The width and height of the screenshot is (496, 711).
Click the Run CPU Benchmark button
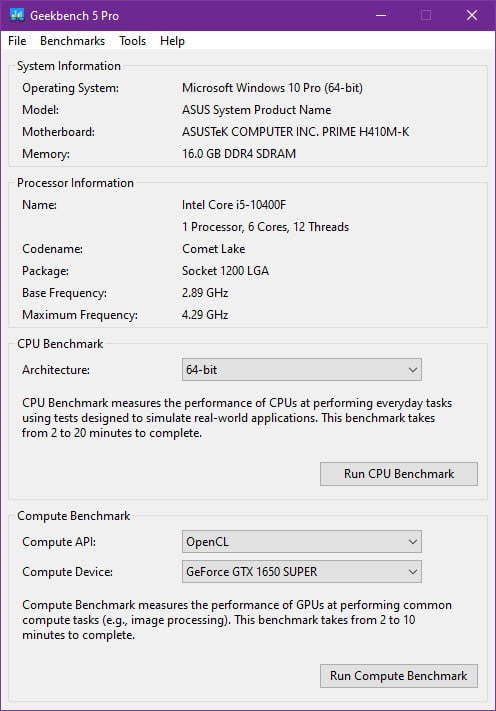coord(399,474)
